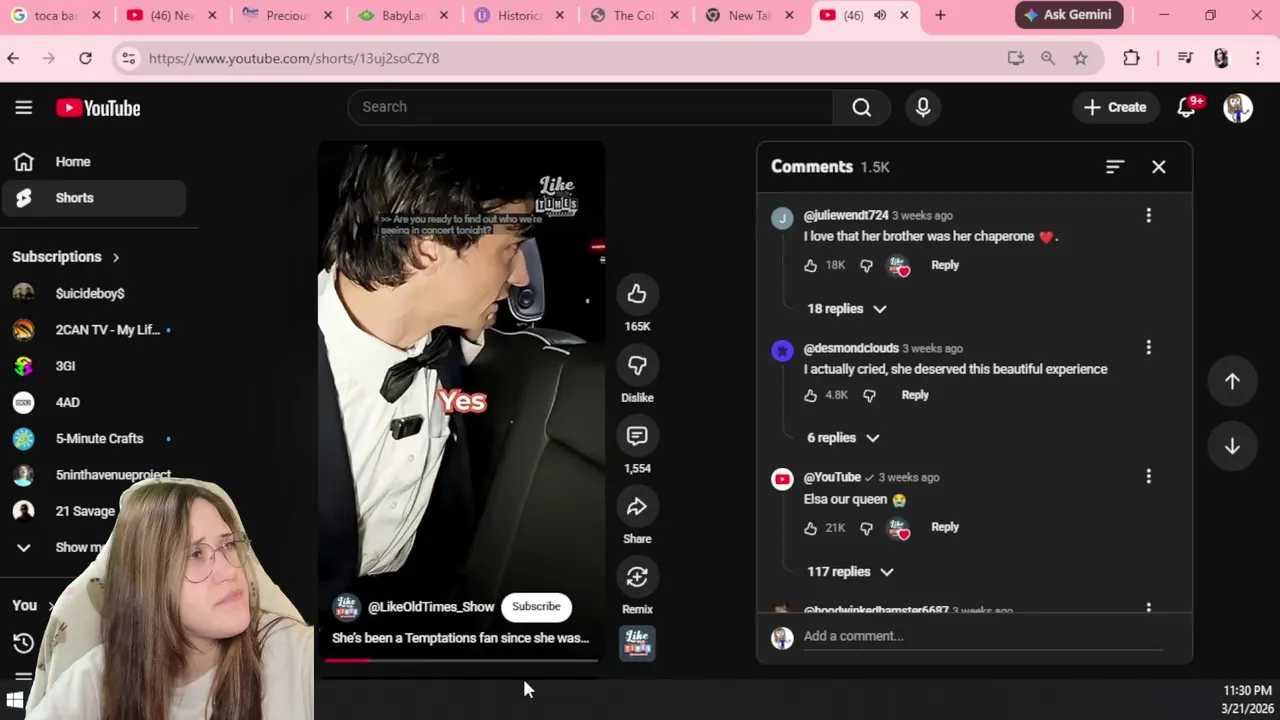Image resolution: width=1280 pixels, height=720 pixels.
Task: Open the Create button
Action: (x=1115, y=107)
